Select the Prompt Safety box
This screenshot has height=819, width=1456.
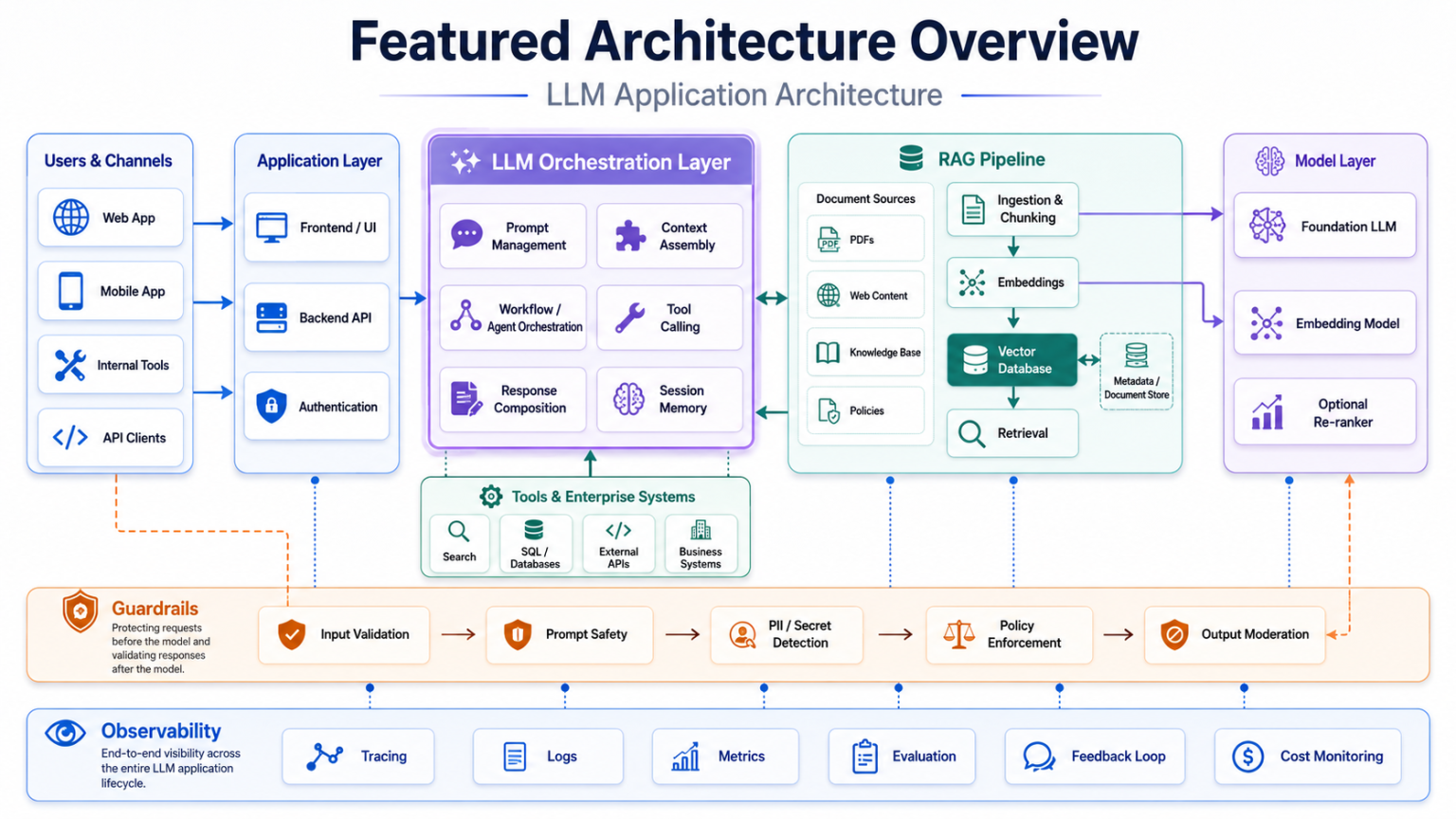click(570, 635)
